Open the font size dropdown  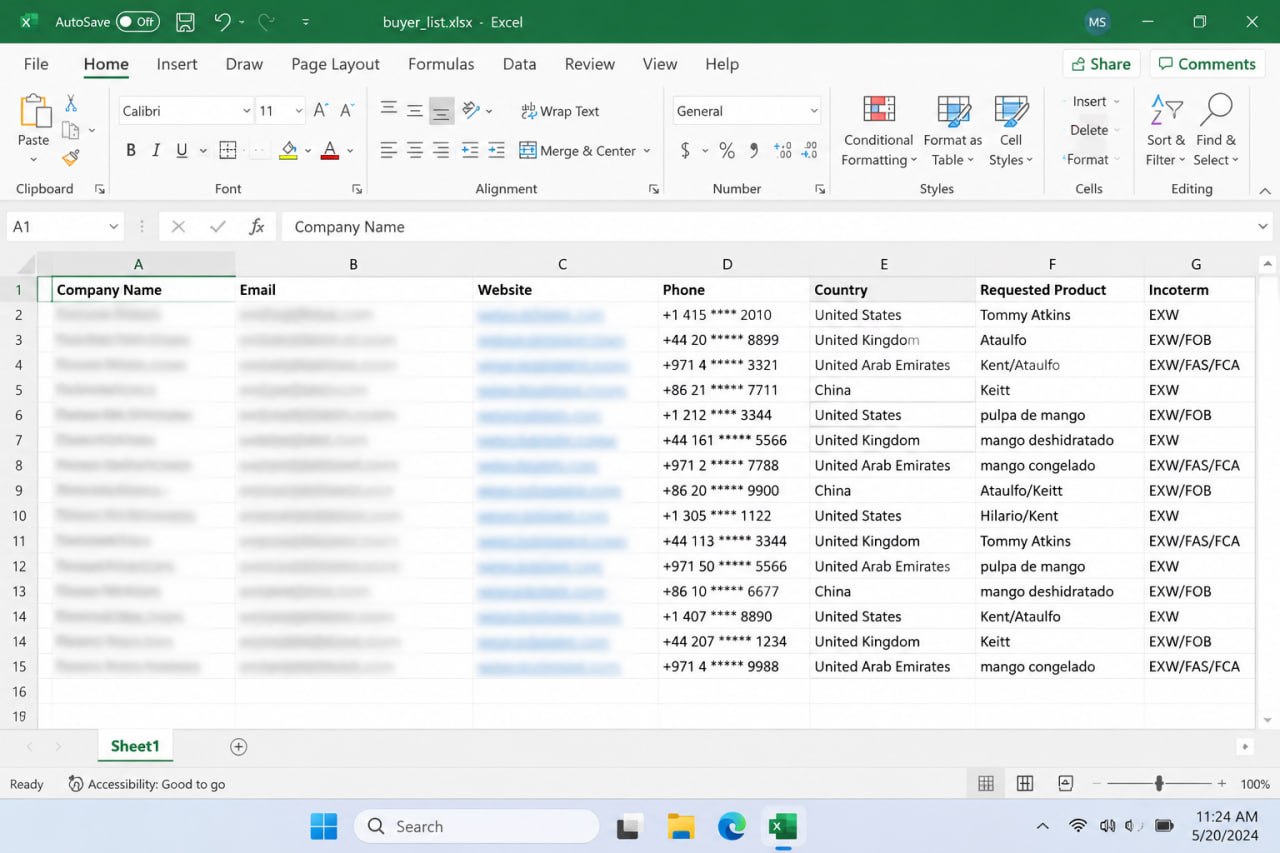[x=298, y=111]
